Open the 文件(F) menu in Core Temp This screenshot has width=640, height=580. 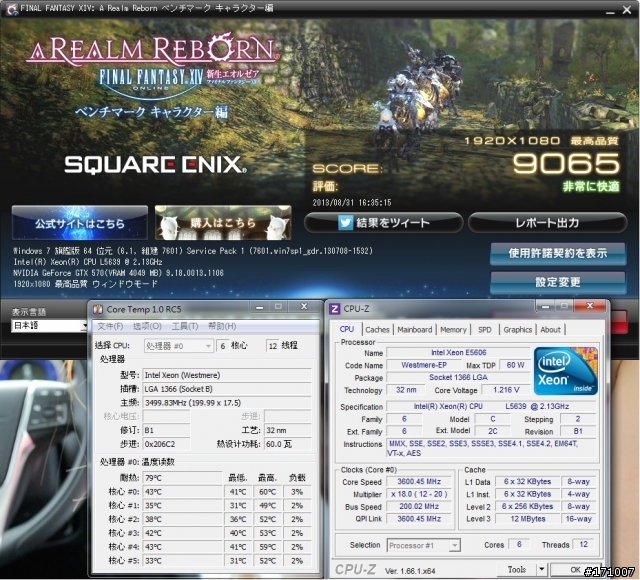pyautogui.click(x=110, y=326)
